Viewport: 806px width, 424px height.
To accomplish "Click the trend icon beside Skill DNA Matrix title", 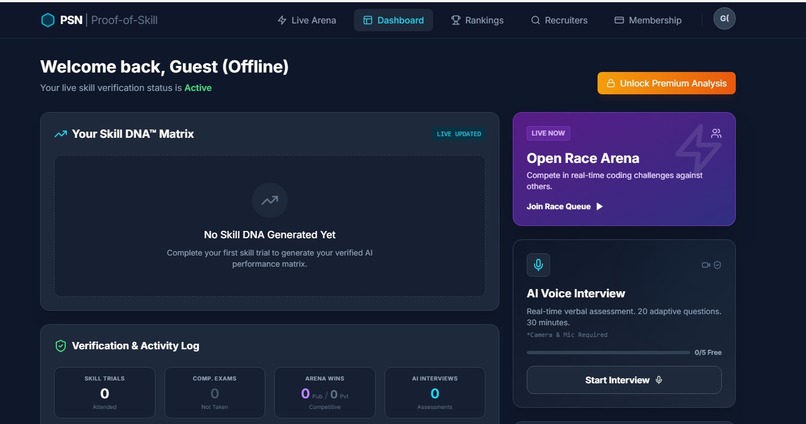I will (x=61, y=134).
